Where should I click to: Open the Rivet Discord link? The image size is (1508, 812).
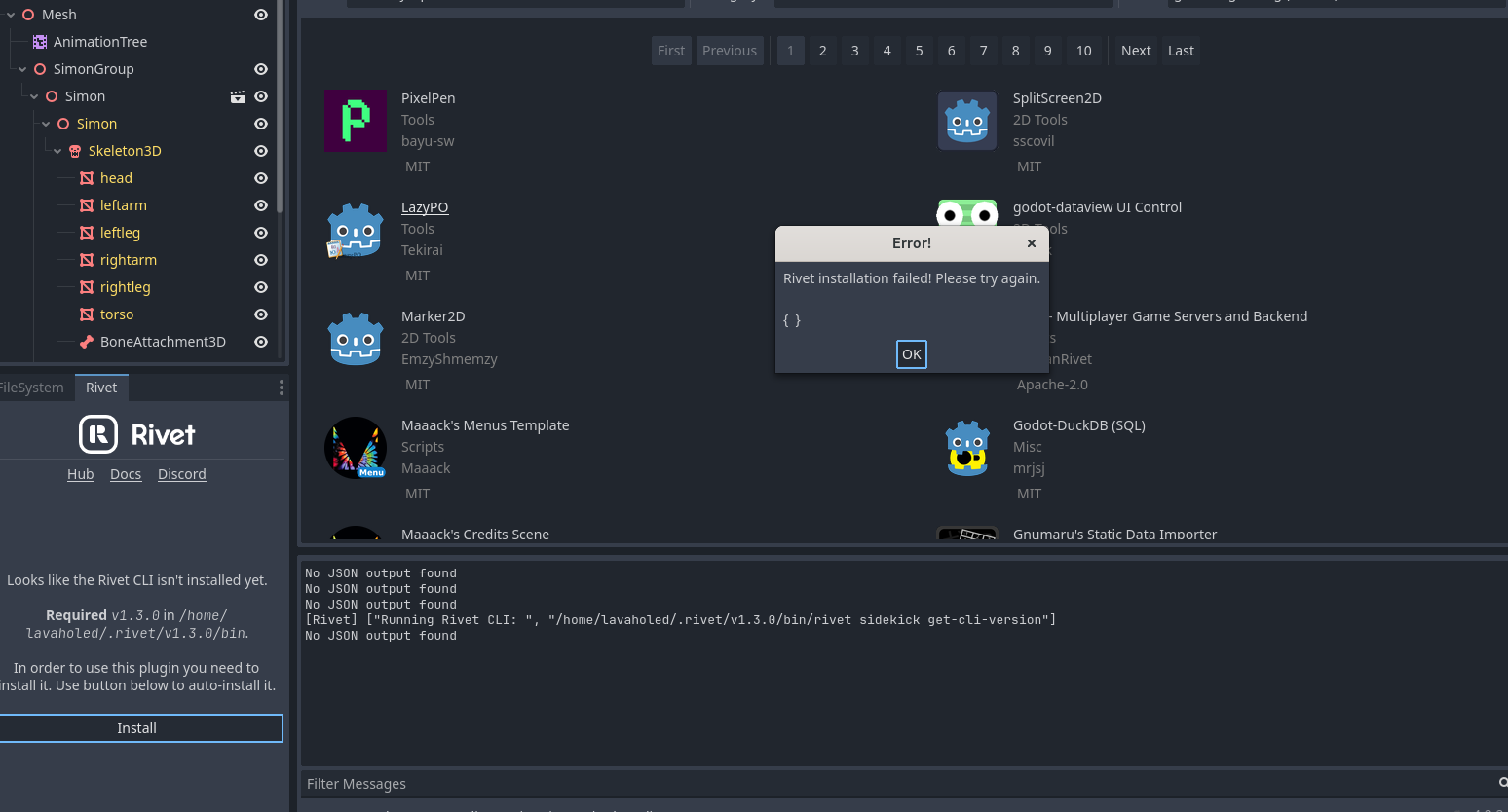(182, 474)
